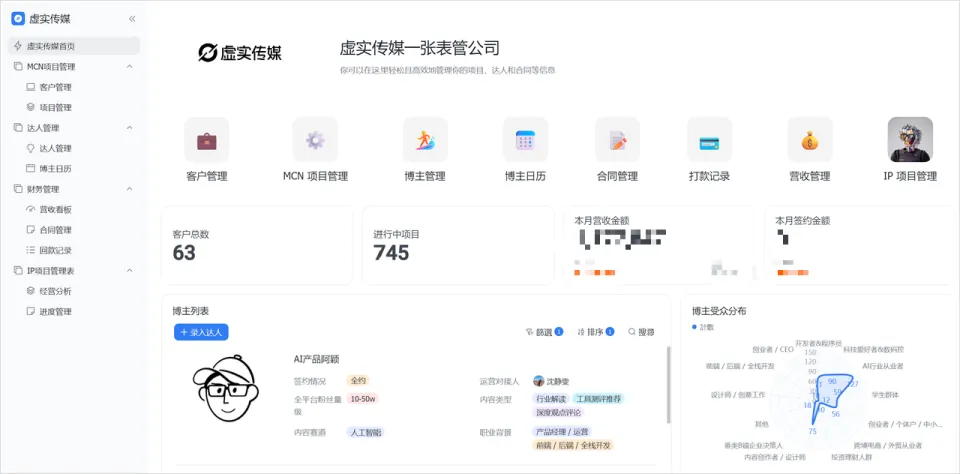Image resolution: width=960 pixels, height=474 pixels.
Task: Collapse the IP项目管理表 sidebar group
Action: click(x=129, y=271)
